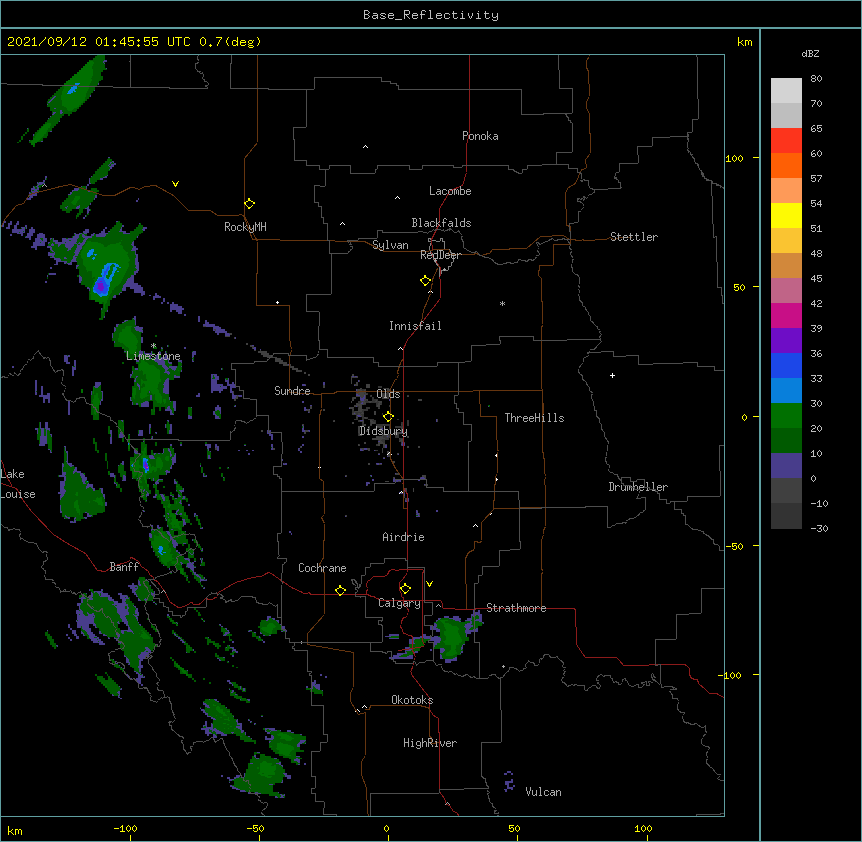Click the Okotoks label

point(412,700)
